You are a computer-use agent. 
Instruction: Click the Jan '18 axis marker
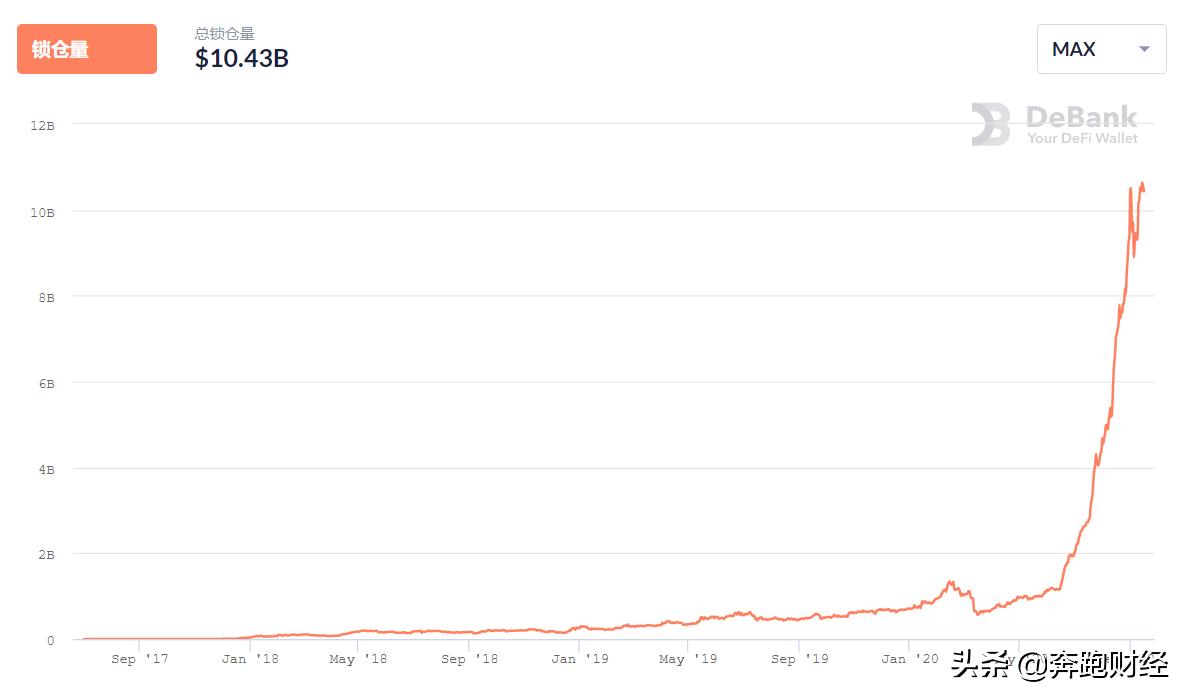pyautogui.click(x=248, y=659)
